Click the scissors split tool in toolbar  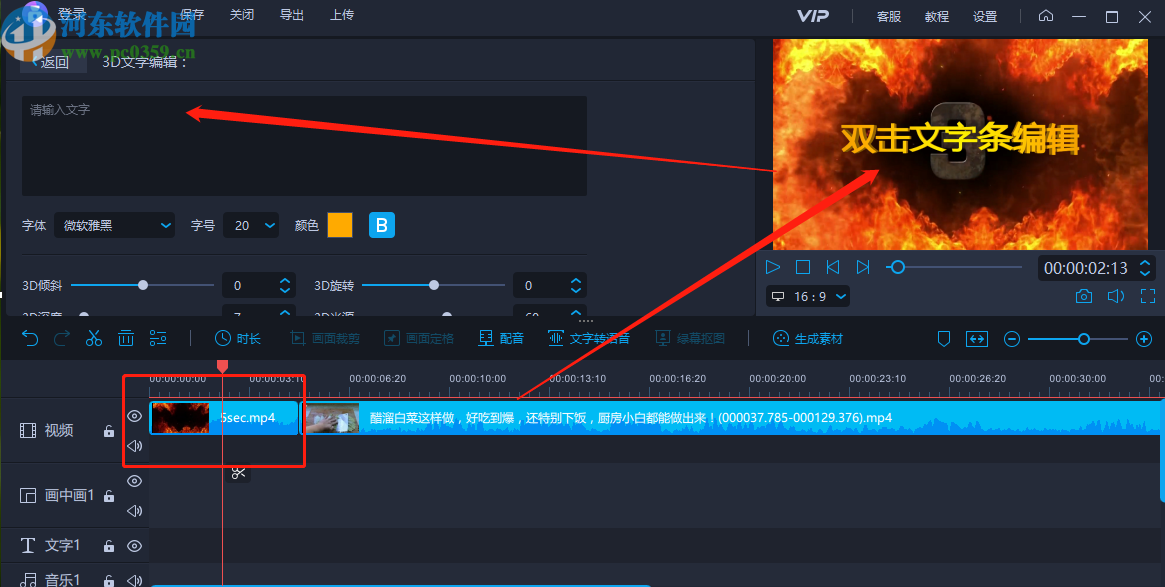tap(94, 338)
